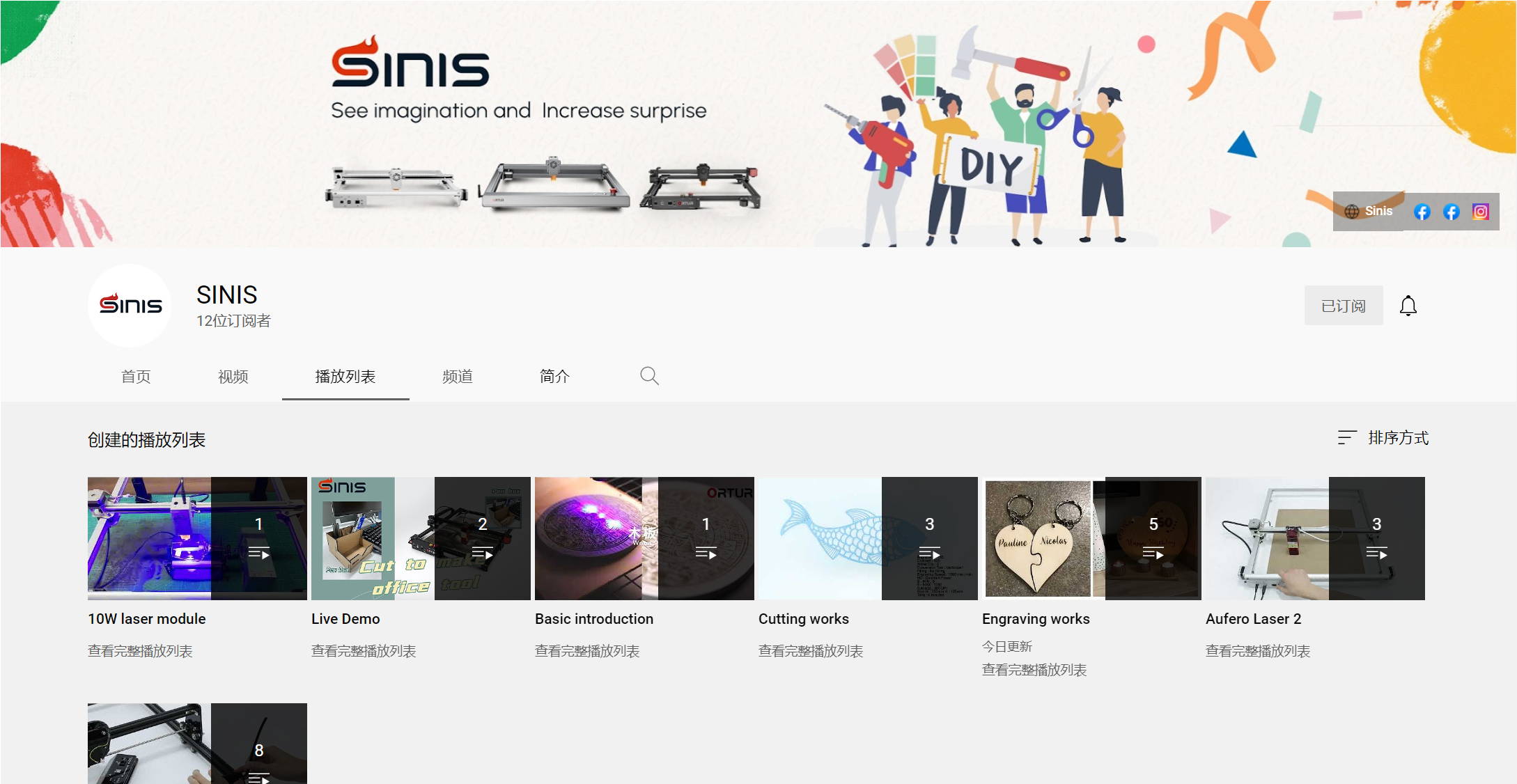Play all icon on Aufero Laser 2 playlist
The height and width of the screenshot is (784, 1517).
tap(1376, 554)
